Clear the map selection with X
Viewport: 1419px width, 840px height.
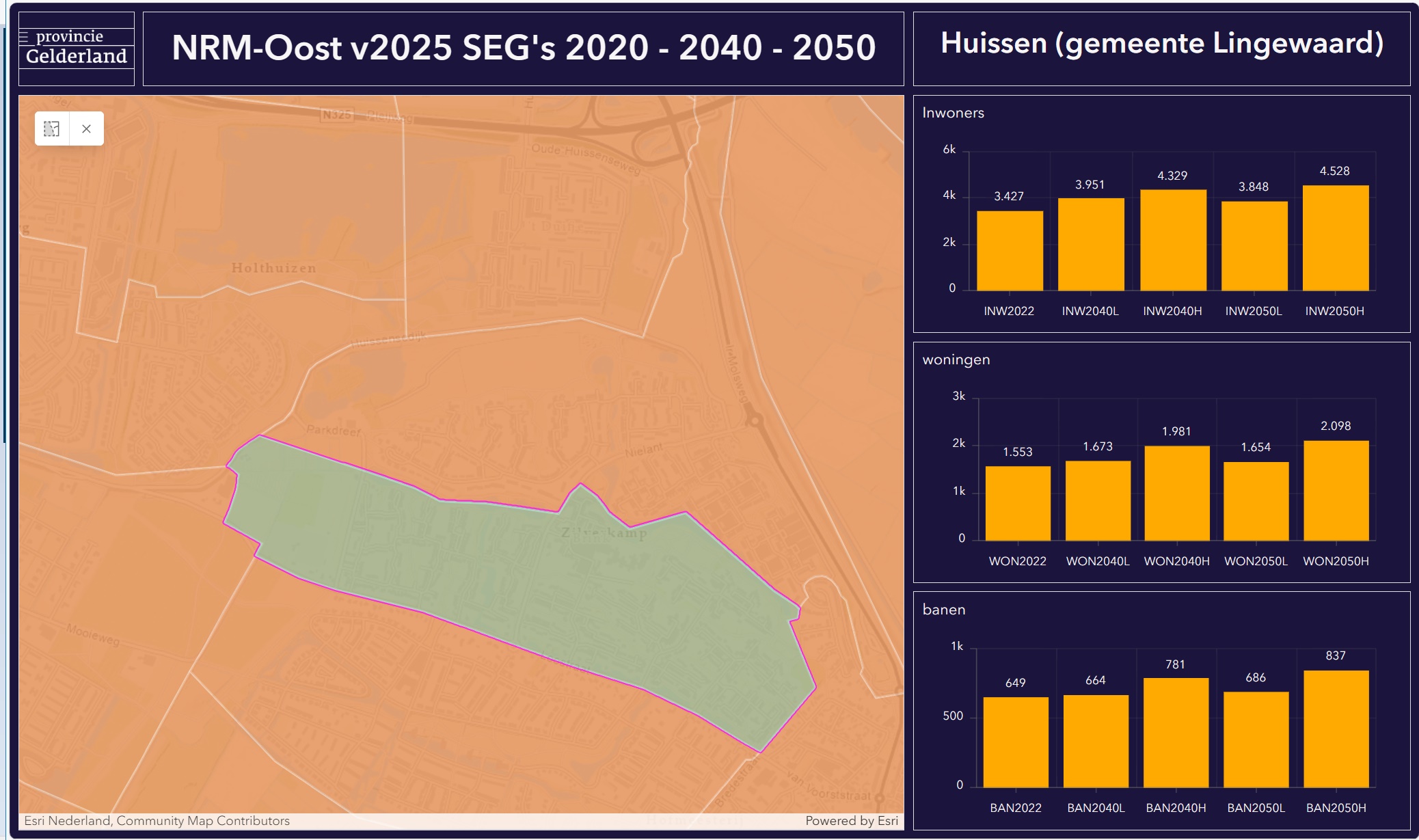tap(87, 128)
